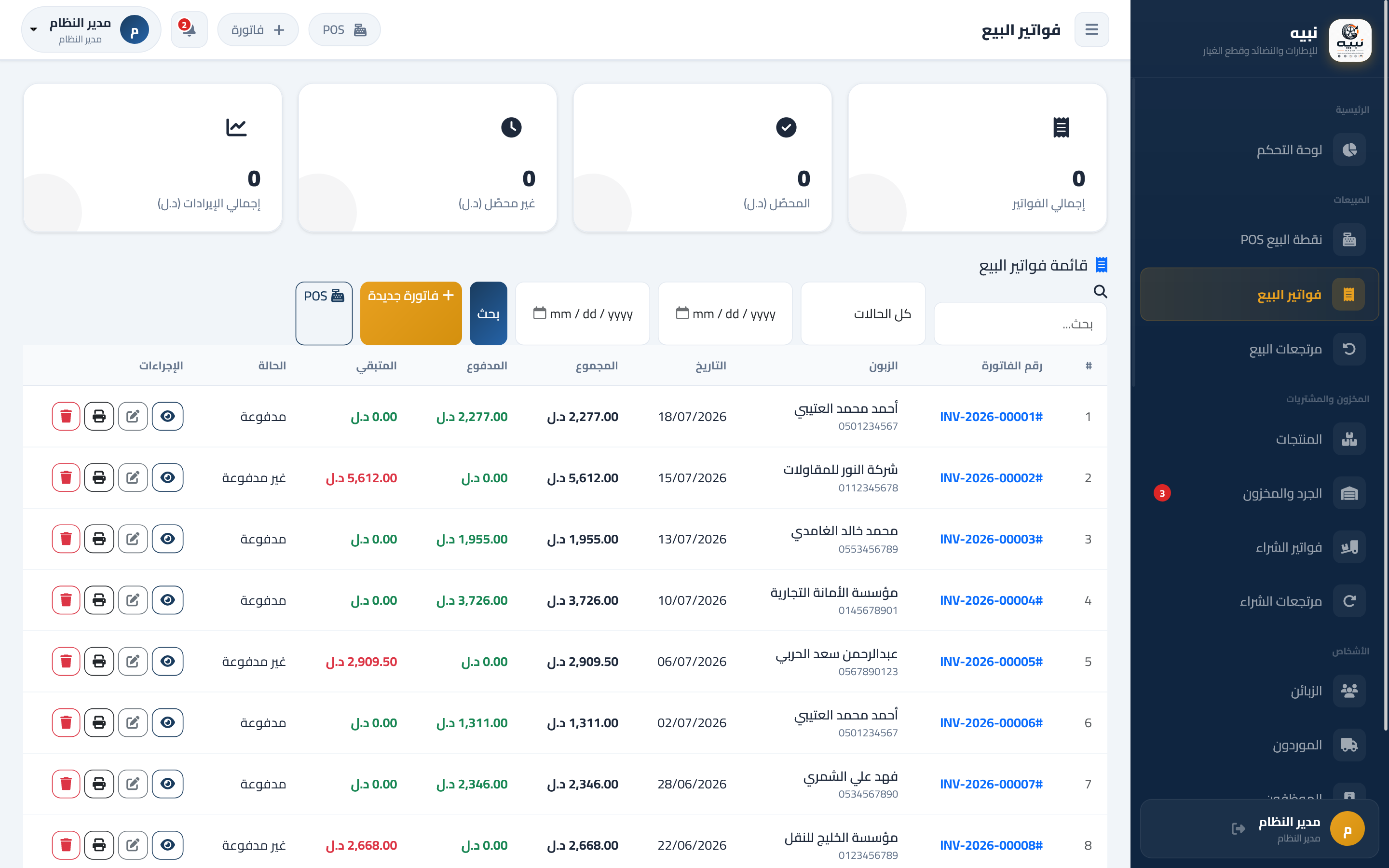Edit invoice INV-2026-00006 via pencil icon
Screen dimensions: 1389x868
[133, 723]
